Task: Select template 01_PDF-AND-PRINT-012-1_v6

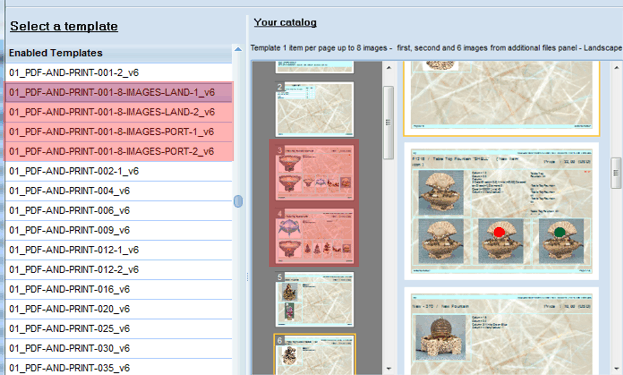Action: 119,250
